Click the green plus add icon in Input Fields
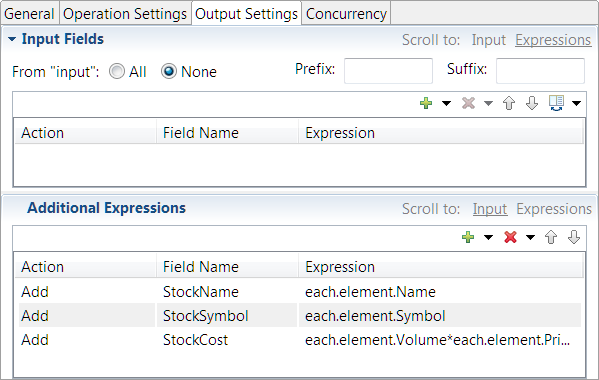Image resolution: width=599 pixels, height=380 pixels. point(426,103)
